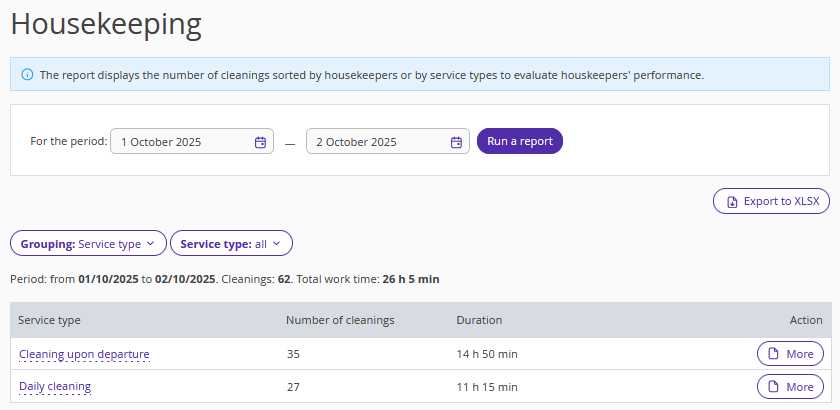The height and width of the screenshot is (410, 840).
Task: Open the Cleaning upon departure link
Action: pyautogui.click(x=84, y=354)
